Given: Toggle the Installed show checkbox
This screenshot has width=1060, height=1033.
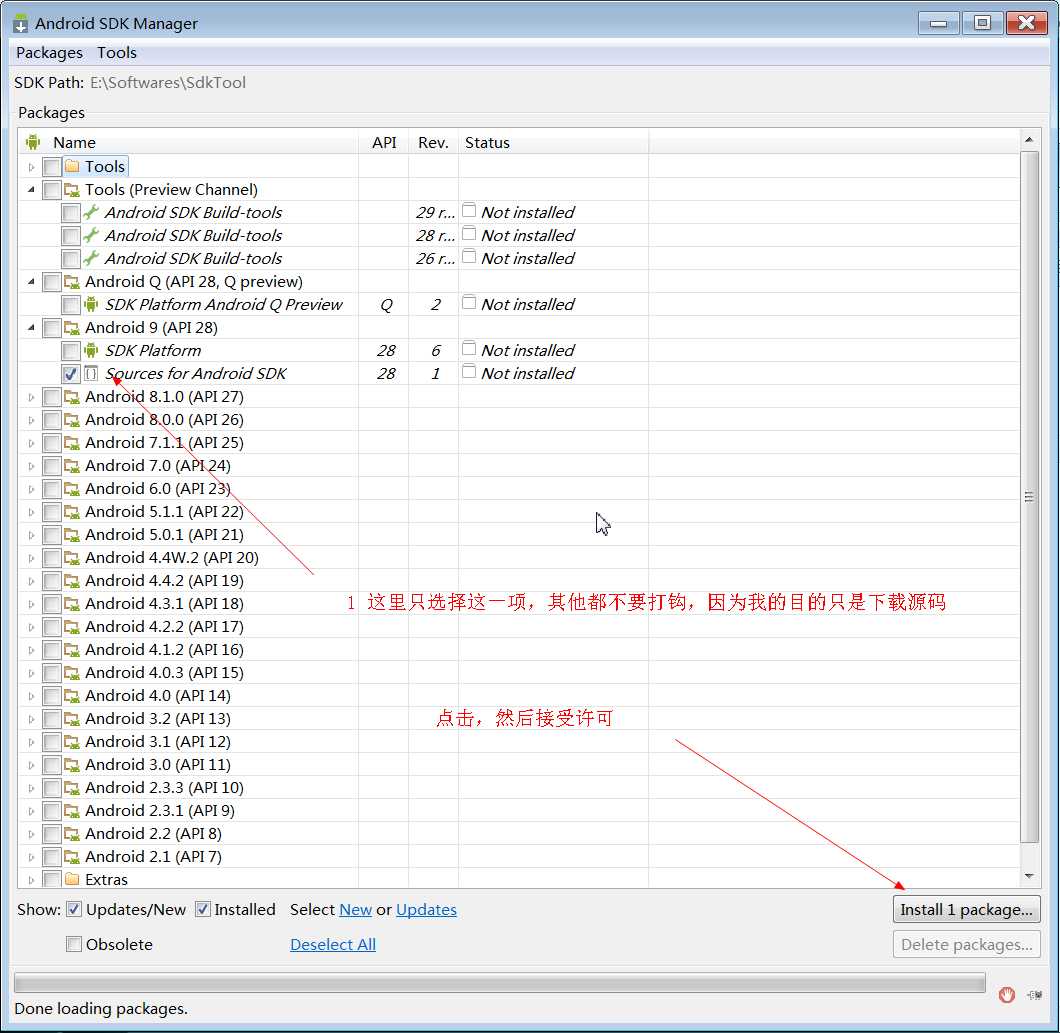Looking at the screenshot, I should click(202, 909).
